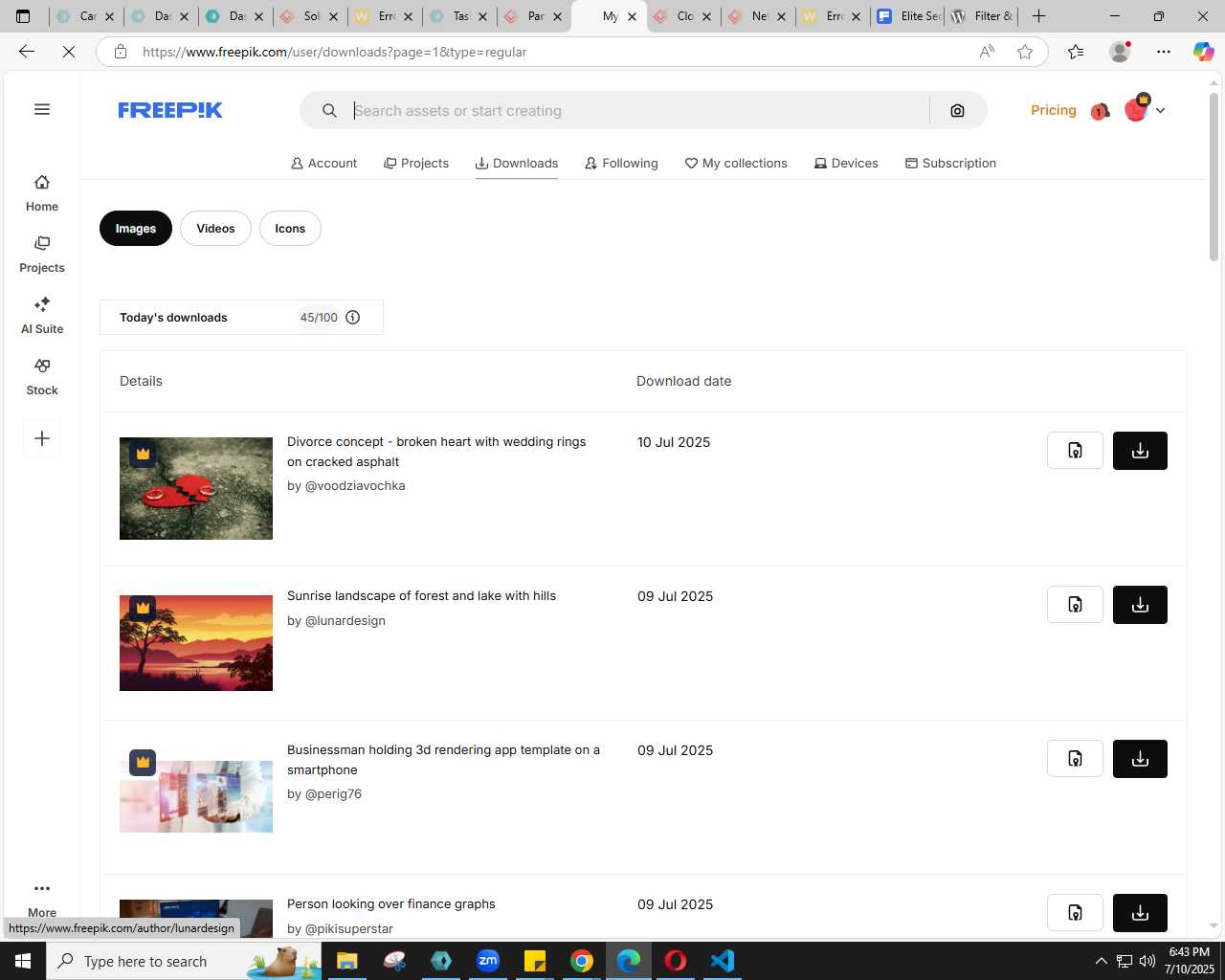Download license for Businessman holding app image
Screen dimensions: 1225x980
point(1075,759)
